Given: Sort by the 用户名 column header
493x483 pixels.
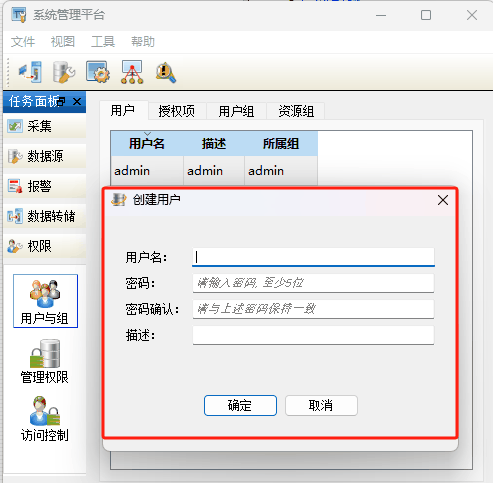Looking at the screenshot, I should coord(147,144).
